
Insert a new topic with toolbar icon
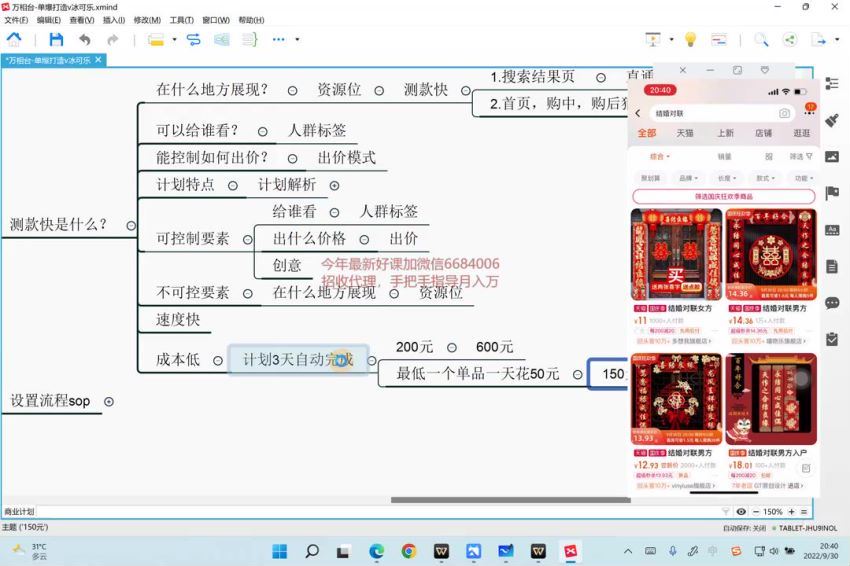[x=156, y=39]
